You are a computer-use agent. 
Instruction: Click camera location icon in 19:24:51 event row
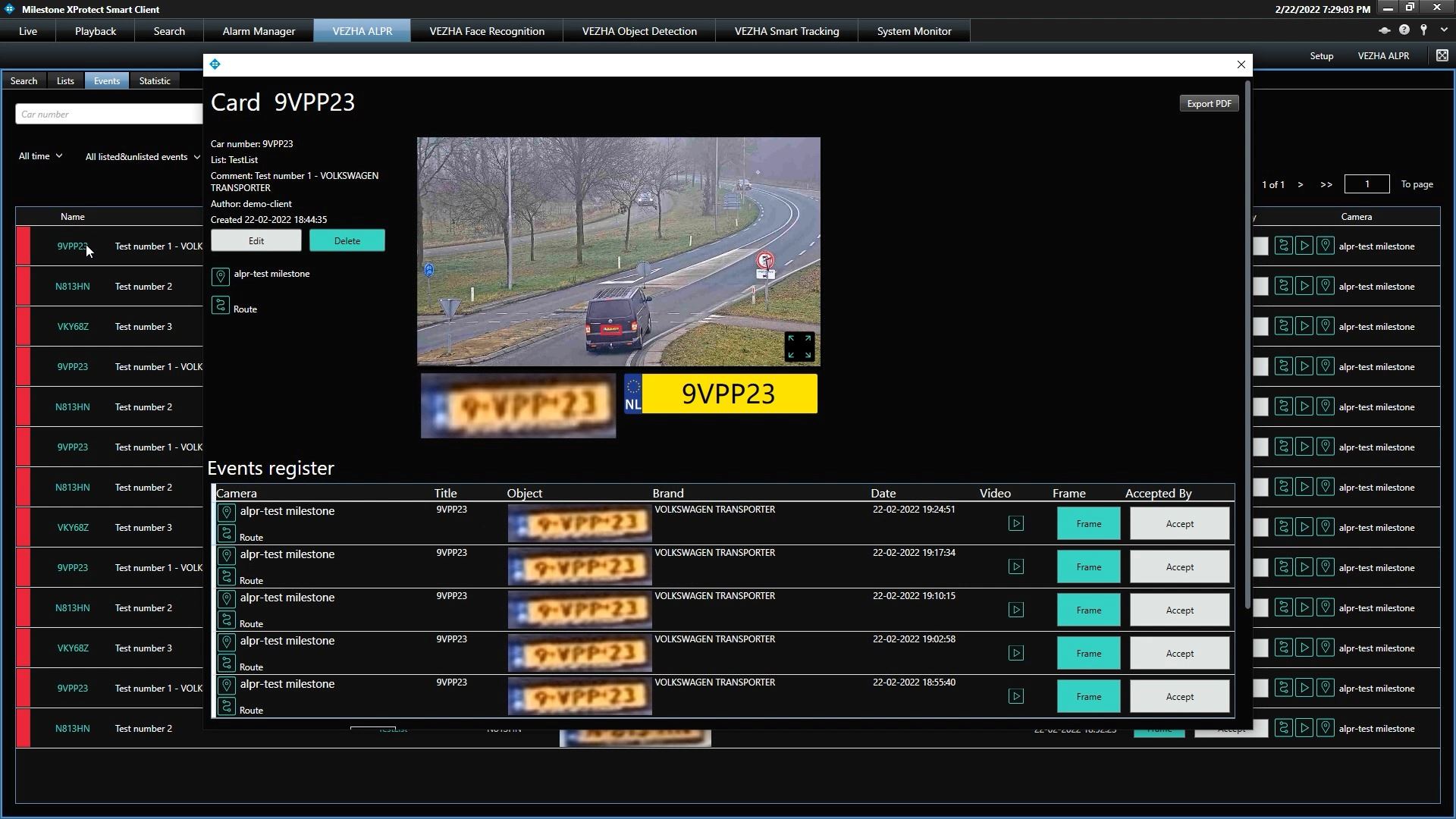point(226,513)
